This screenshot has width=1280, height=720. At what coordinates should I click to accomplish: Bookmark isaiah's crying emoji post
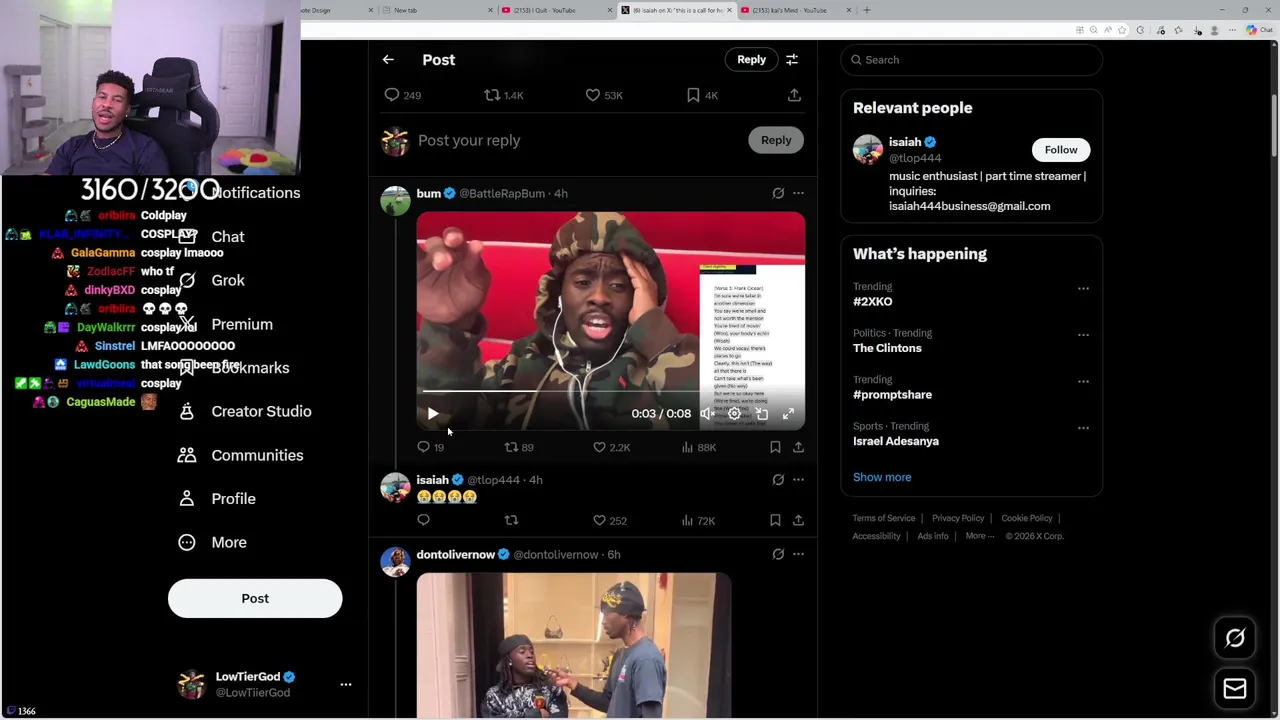click(x=775, y=520)
